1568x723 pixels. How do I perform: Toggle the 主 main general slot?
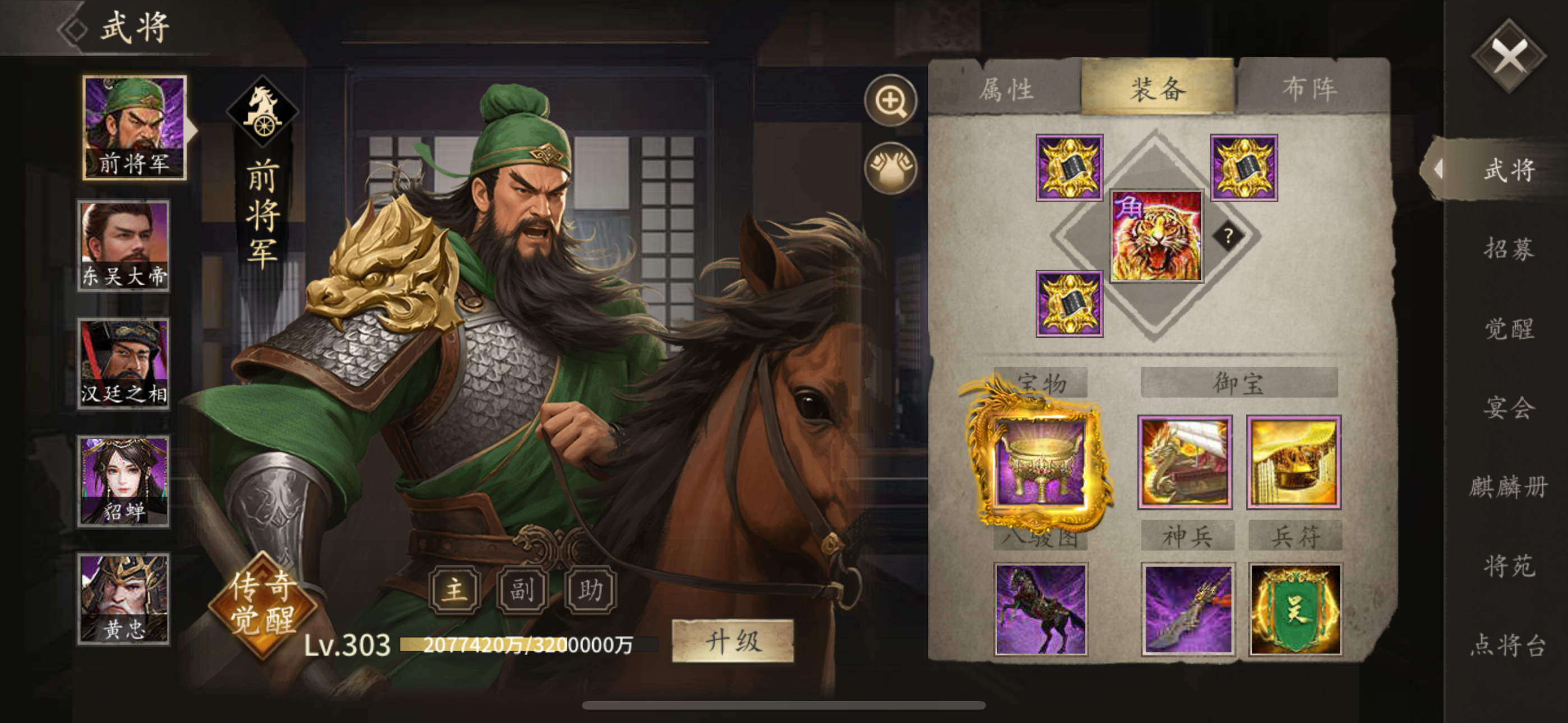[x=454, y=589]
